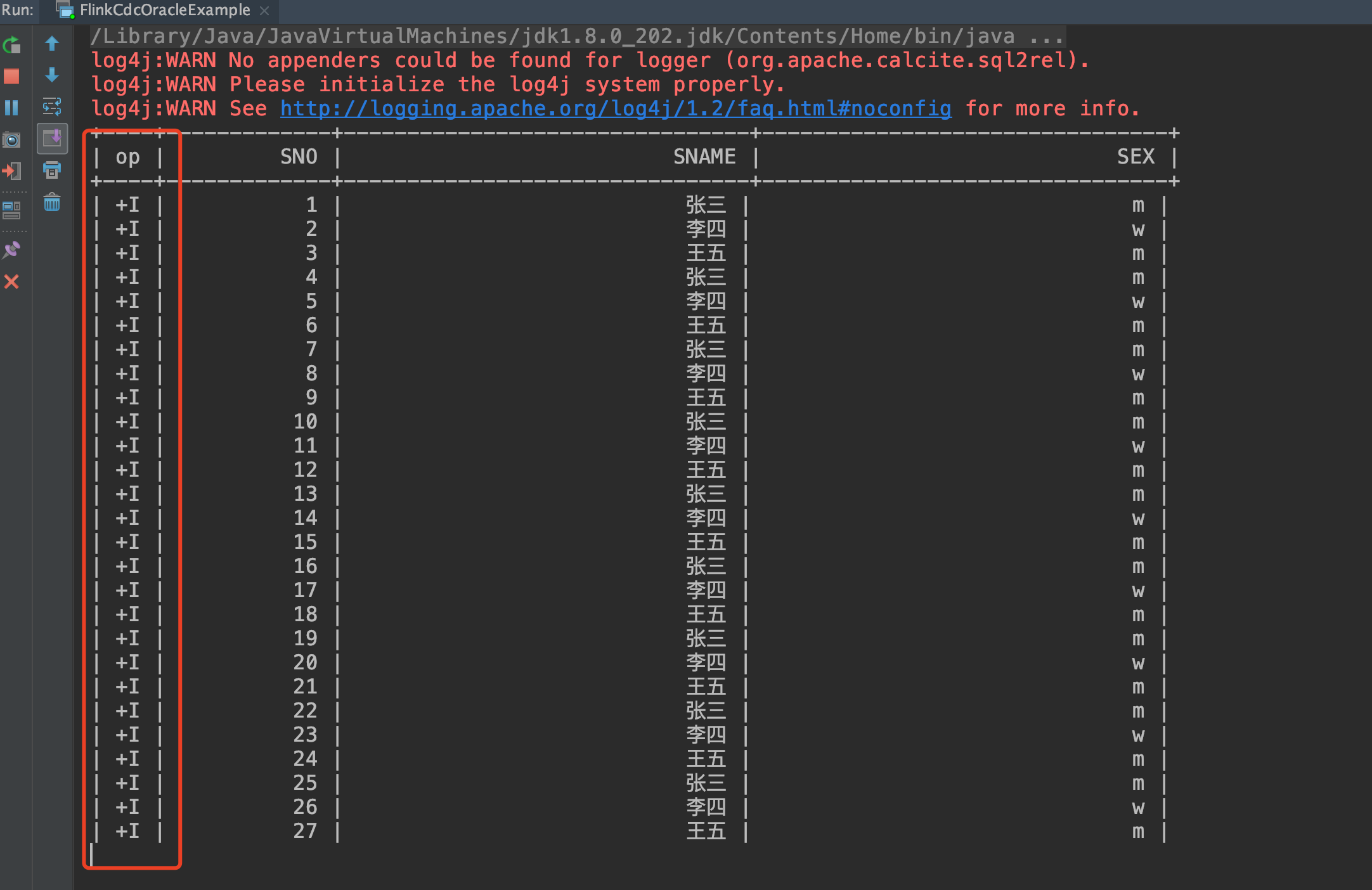The image size is (1372, 890).
Task: Click the 'Run:' panel label
Action: 17,10
